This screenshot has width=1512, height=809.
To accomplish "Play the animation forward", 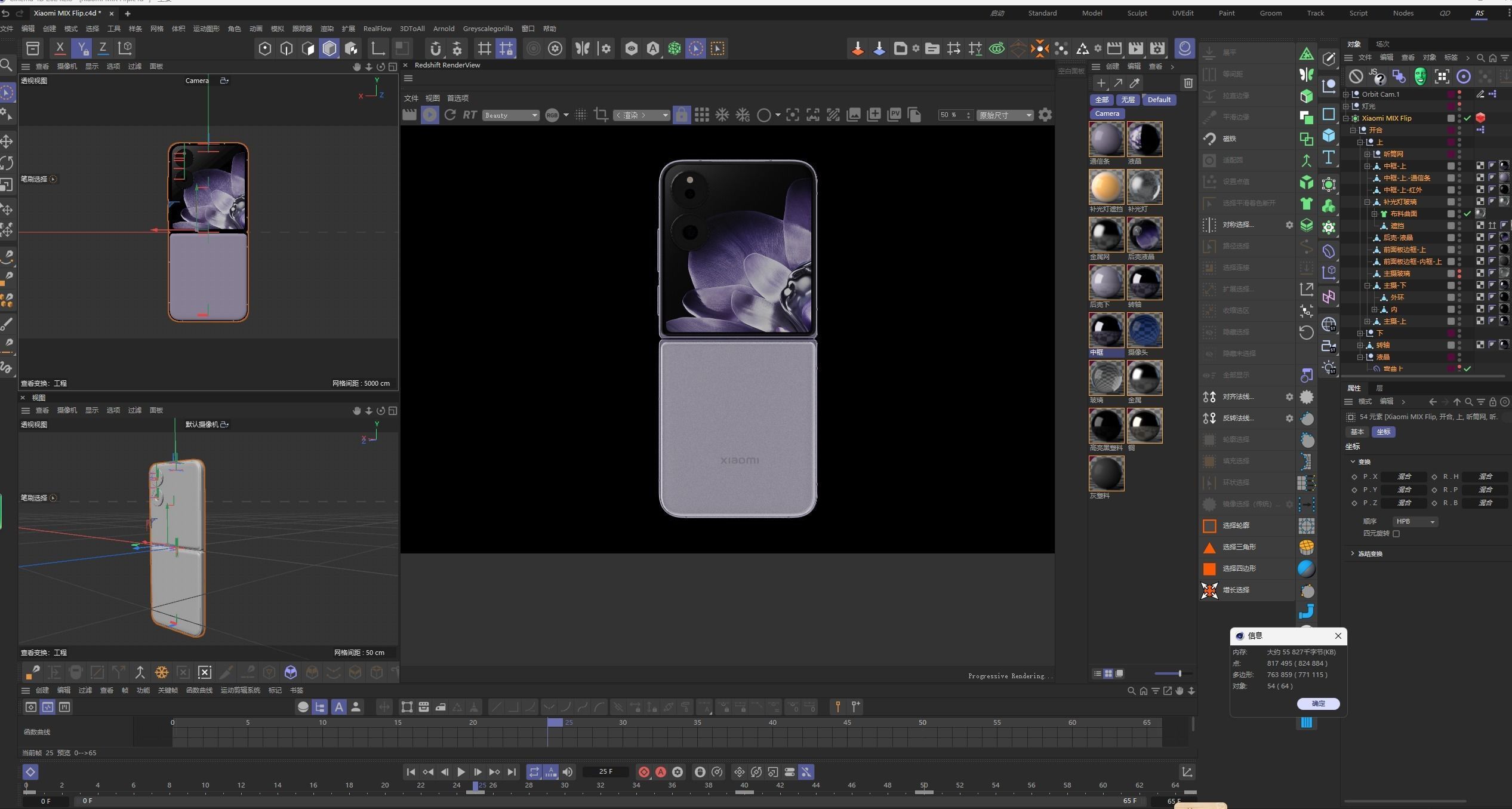I will 461,772.
